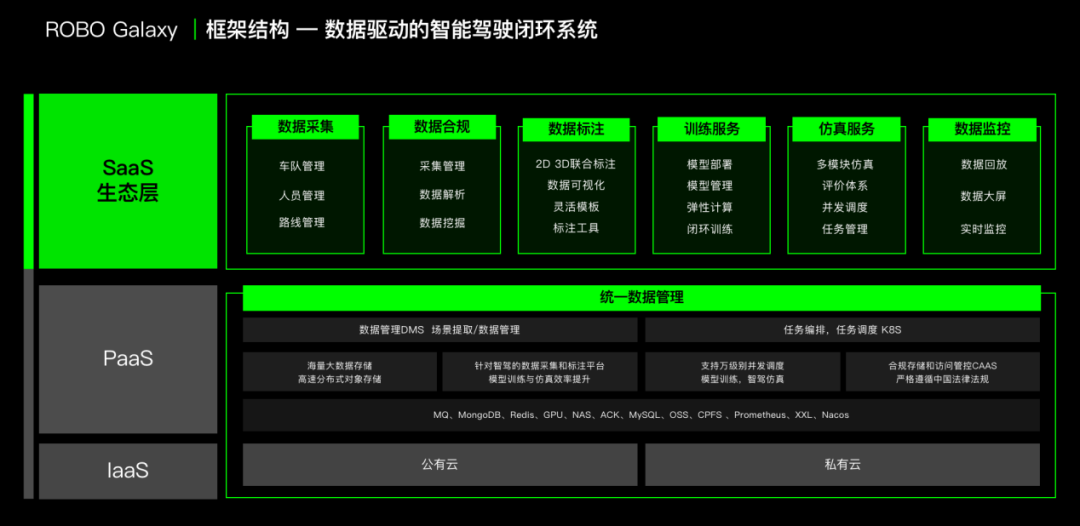Click 评价体系 item
The height and width of the screenshot is (526, 1080).
[845, 186]
